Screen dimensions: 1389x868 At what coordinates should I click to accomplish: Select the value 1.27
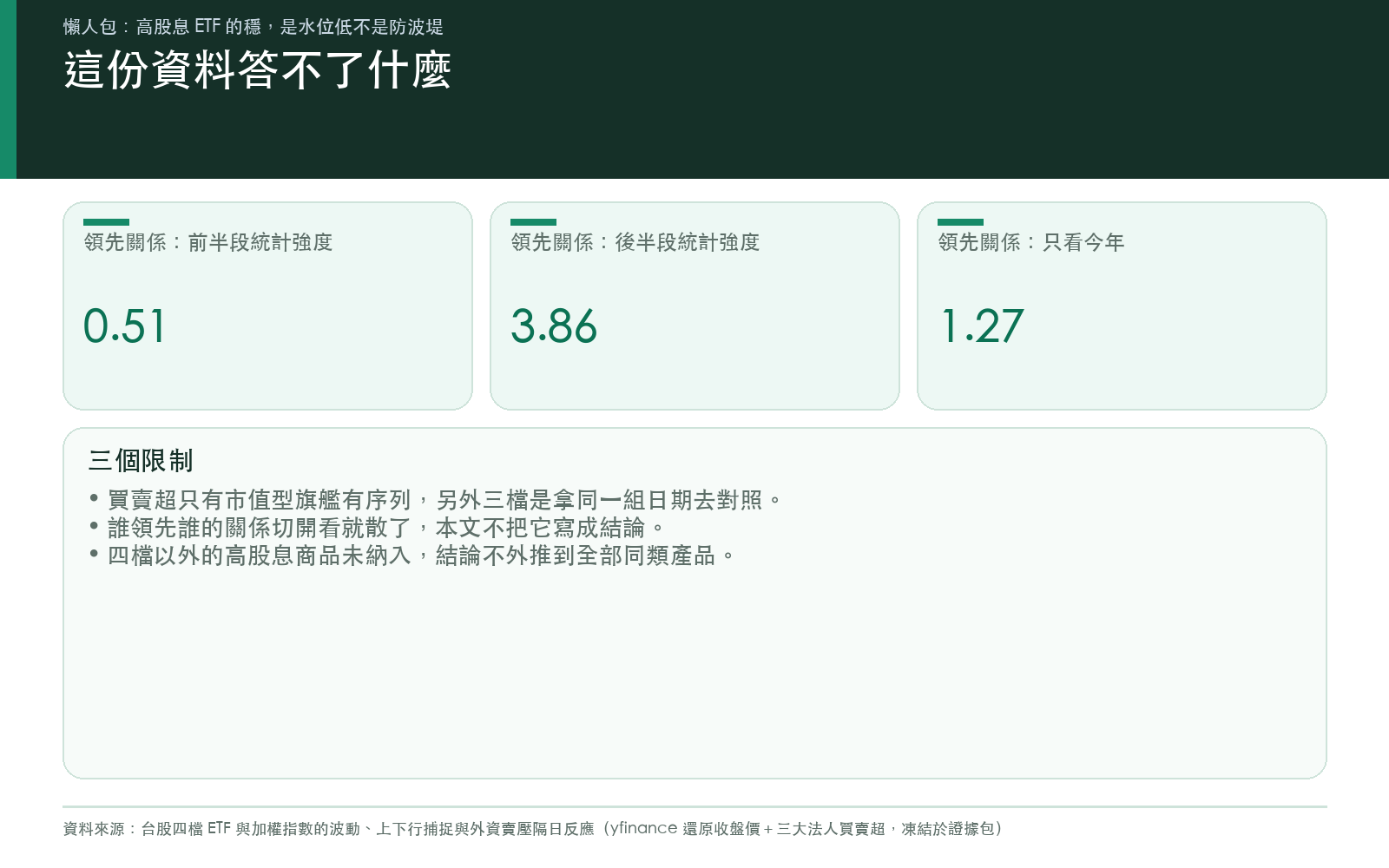tap(982, 326)
